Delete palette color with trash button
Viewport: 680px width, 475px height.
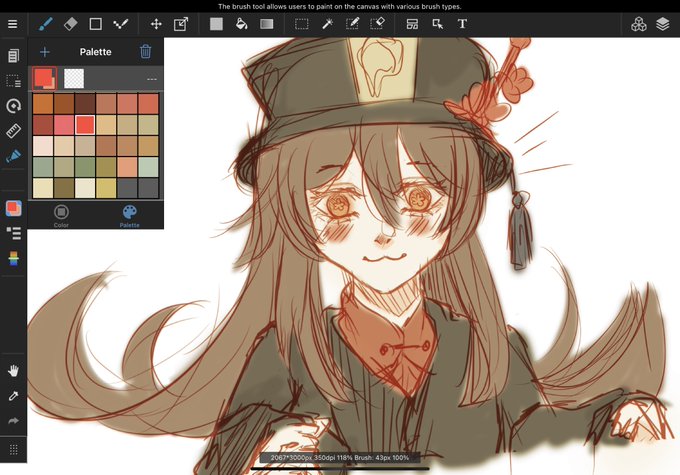pos(146,52)
